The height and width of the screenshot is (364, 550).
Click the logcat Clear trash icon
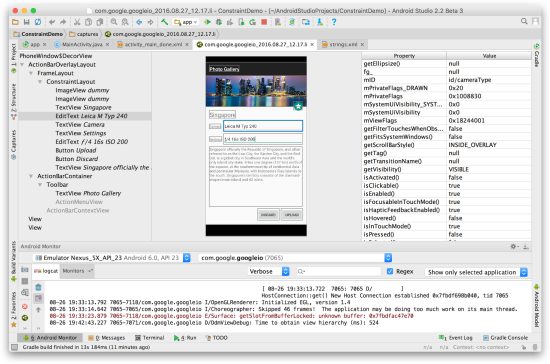[x=38, y=288]
